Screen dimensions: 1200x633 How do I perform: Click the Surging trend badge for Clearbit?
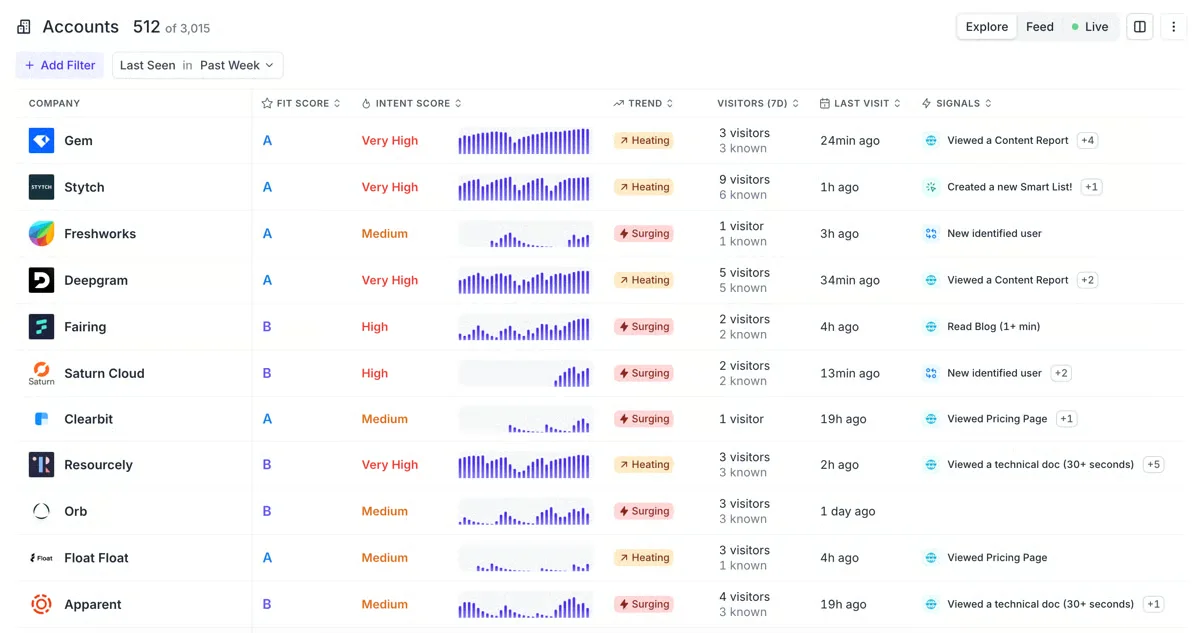coord(643,419)
